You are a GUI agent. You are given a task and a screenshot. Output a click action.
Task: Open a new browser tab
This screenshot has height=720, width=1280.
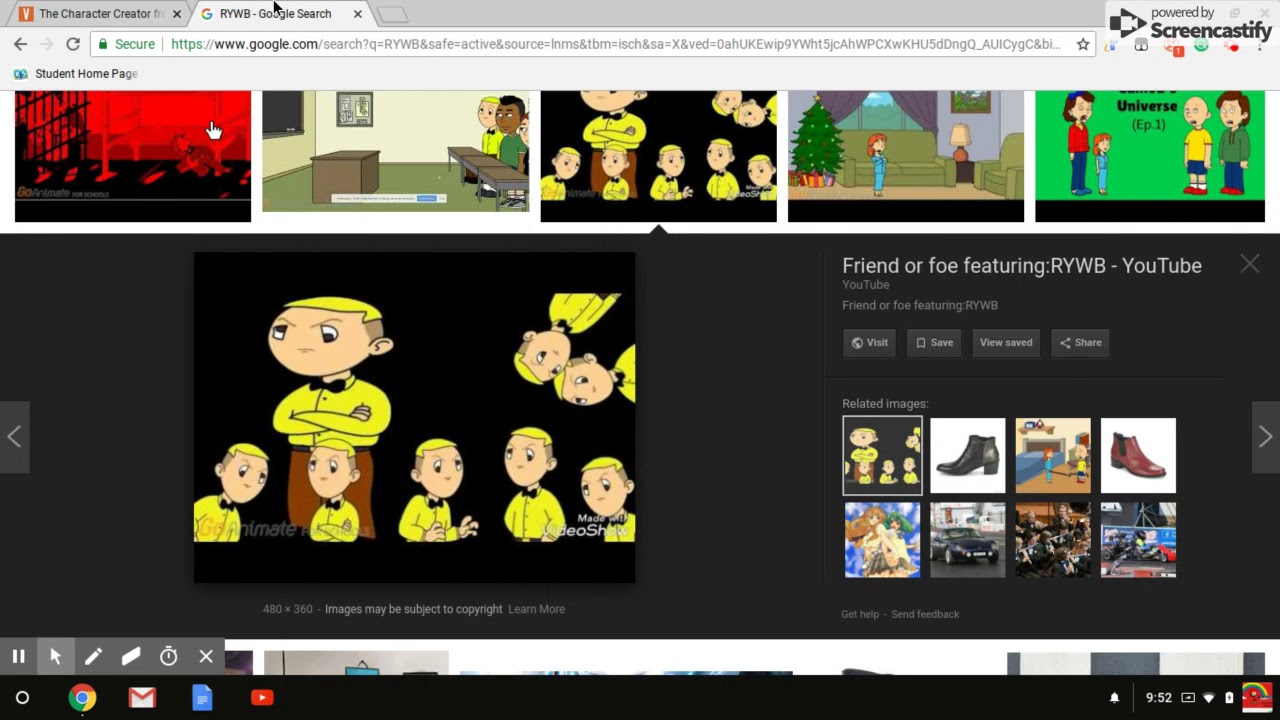pyautogui.click(x=392, y=14)
